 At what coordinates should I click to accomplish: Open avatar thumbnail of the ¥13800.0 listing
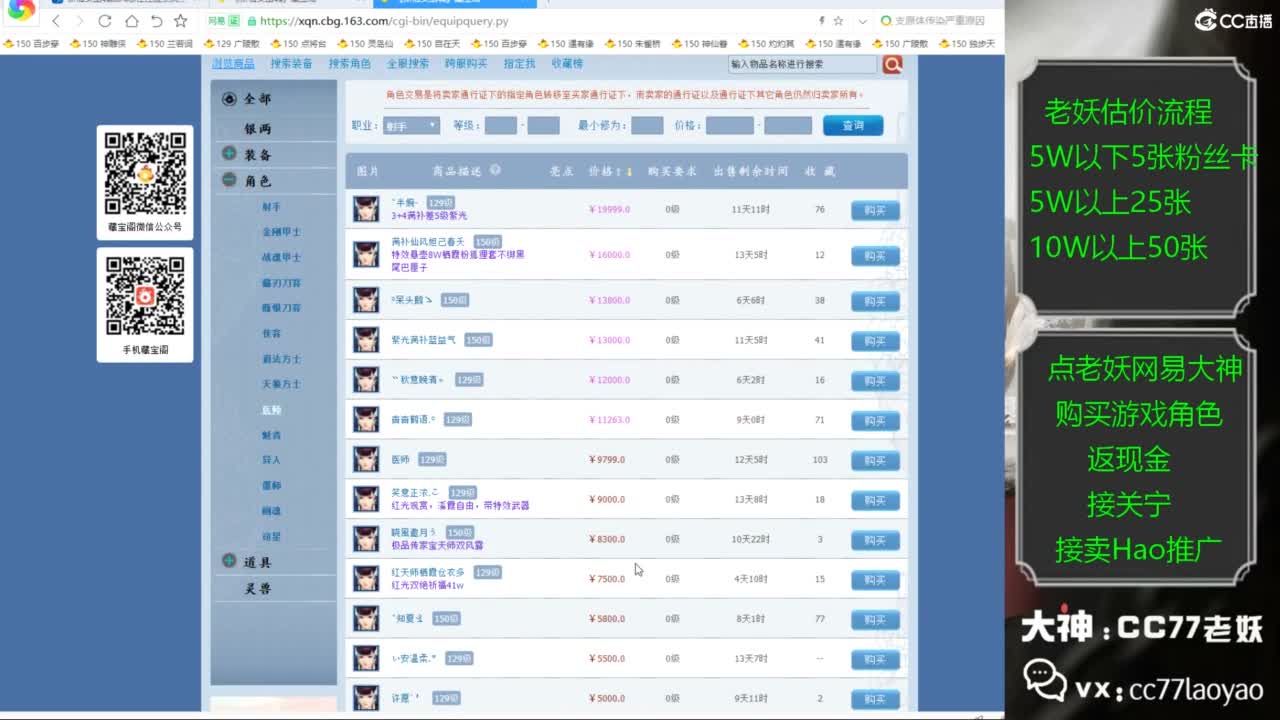tap(366, 299)
